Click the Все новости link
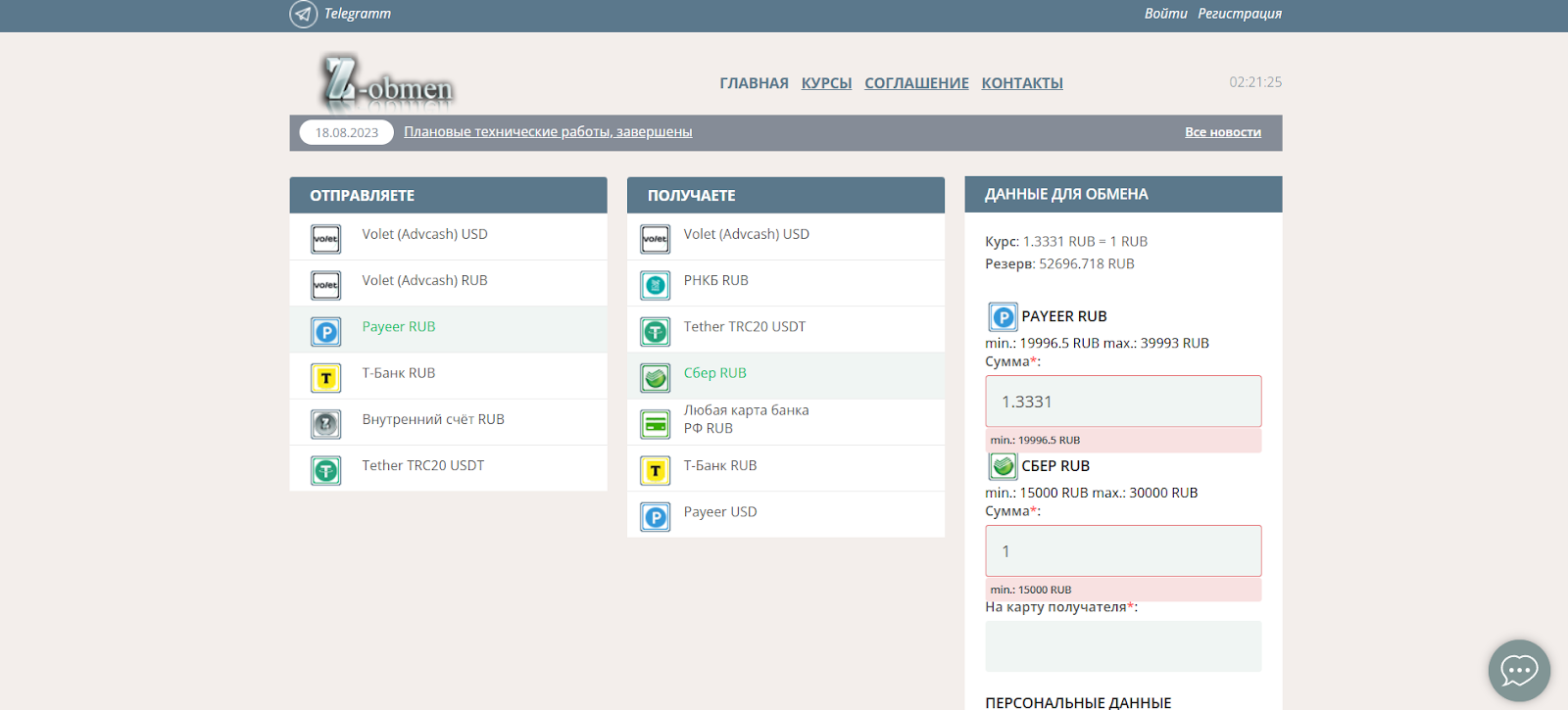 pos(1223,132)
